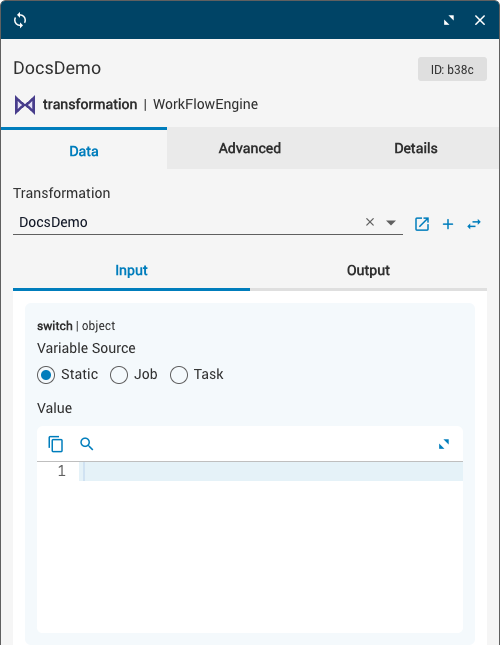
Task: Open search in the value editor
Action: click(86, 444)
